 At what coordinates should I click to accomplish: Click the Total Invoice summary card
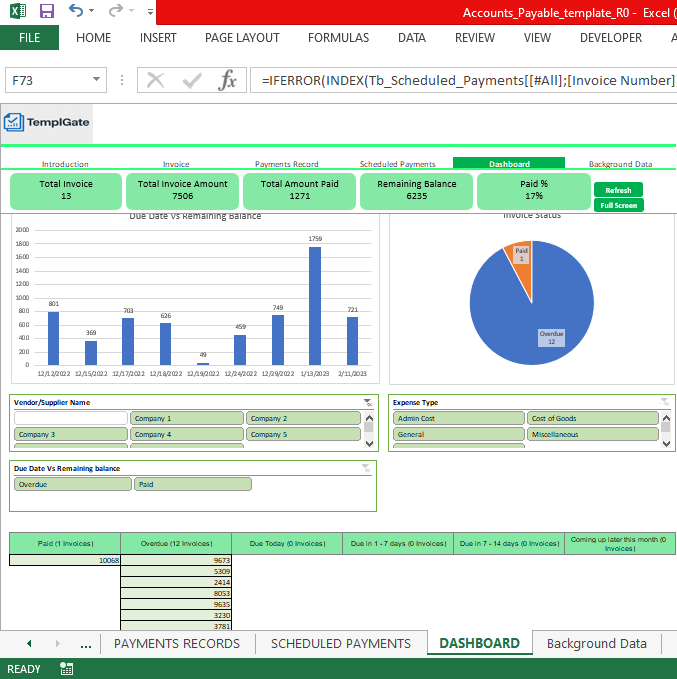click(x=66, y=191)
